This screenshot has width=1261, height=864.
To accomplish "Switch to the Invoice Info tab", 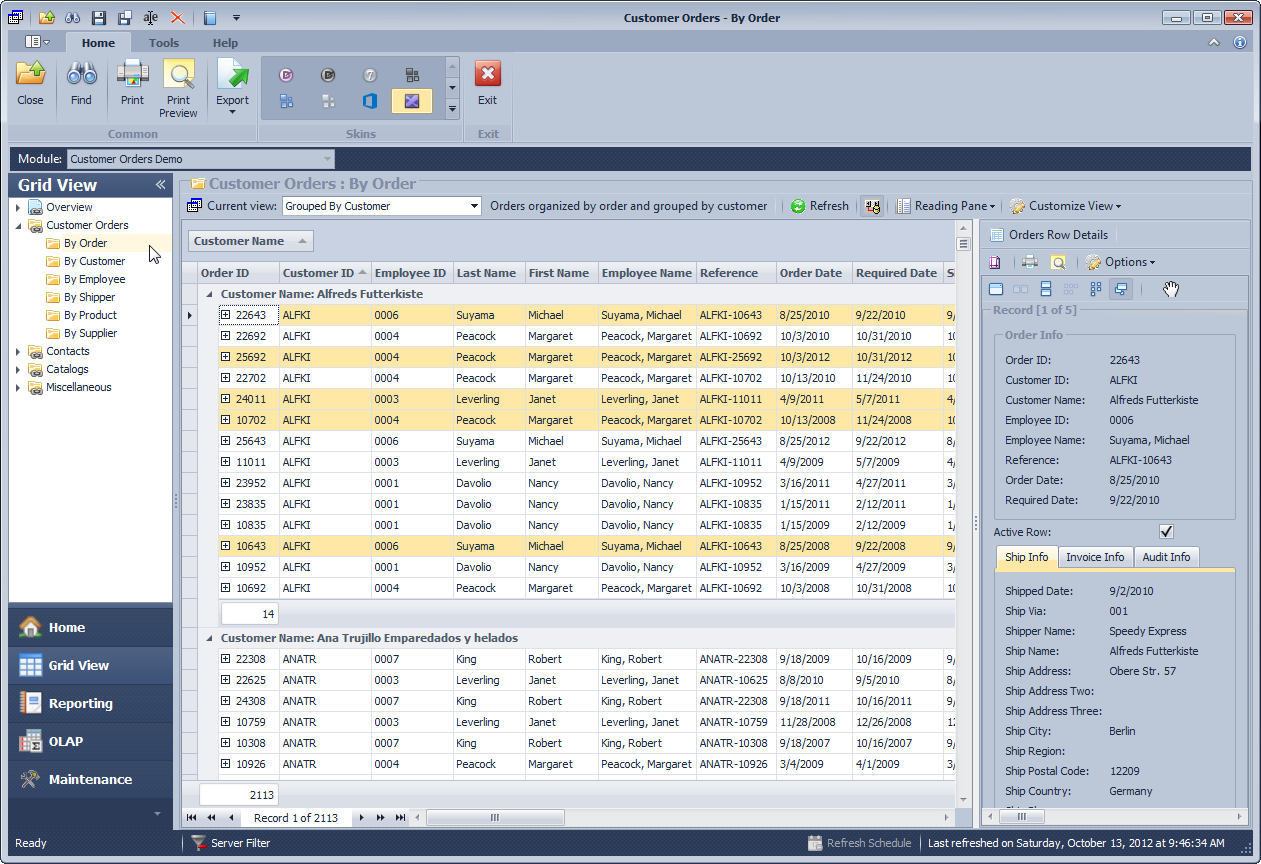I will point(1094,557).
